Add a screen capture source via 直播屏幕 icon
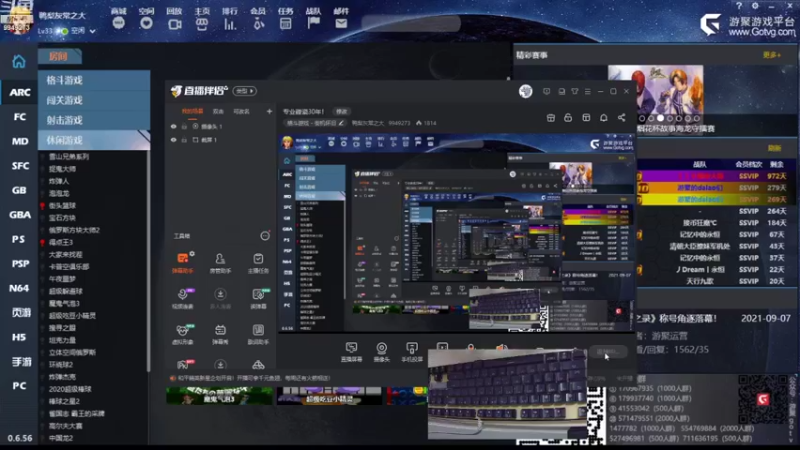 351,352
